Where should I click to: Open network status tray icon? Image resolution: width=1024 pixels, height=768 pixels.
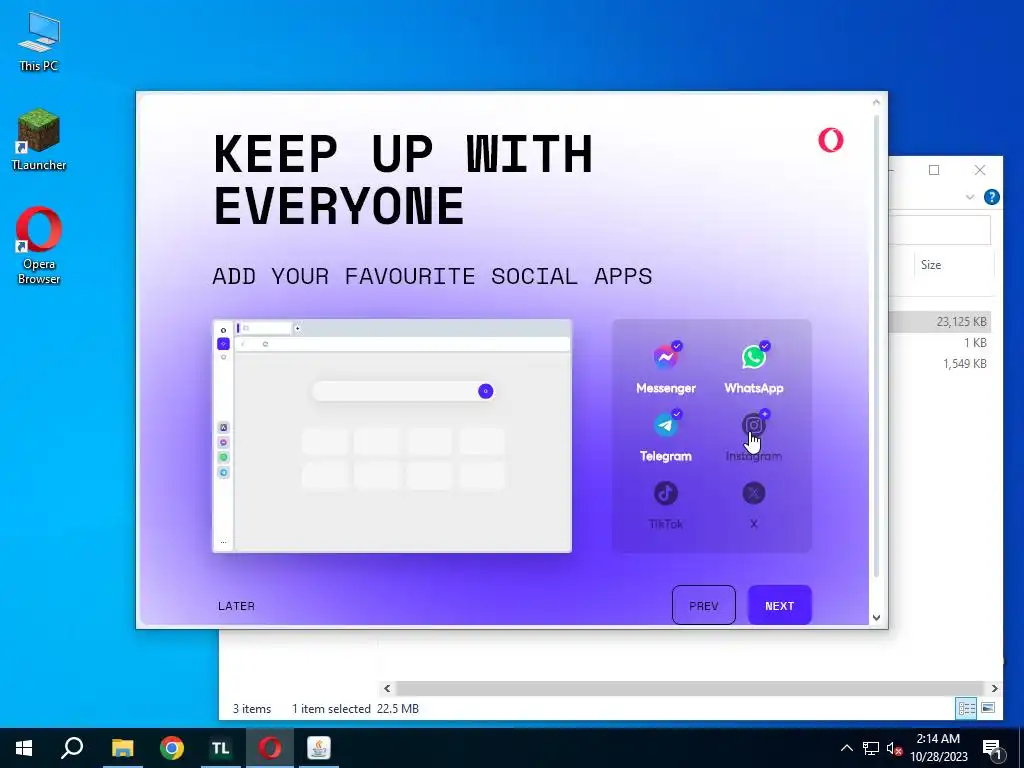871,748
